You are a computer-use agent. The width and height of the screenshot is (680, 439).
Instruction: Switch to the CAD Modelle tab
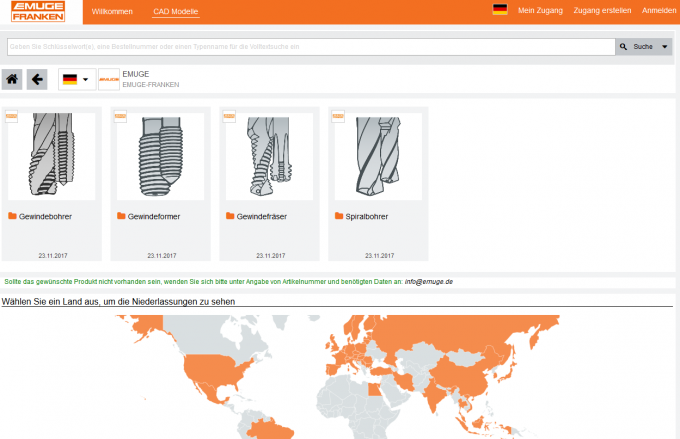(175, 11)
